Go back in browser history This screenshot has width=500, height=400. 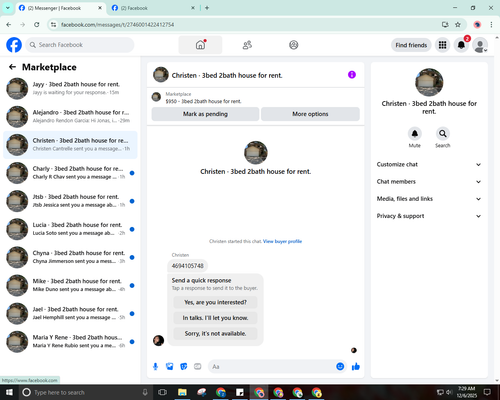pyautogui.click(x=9, y=25)
